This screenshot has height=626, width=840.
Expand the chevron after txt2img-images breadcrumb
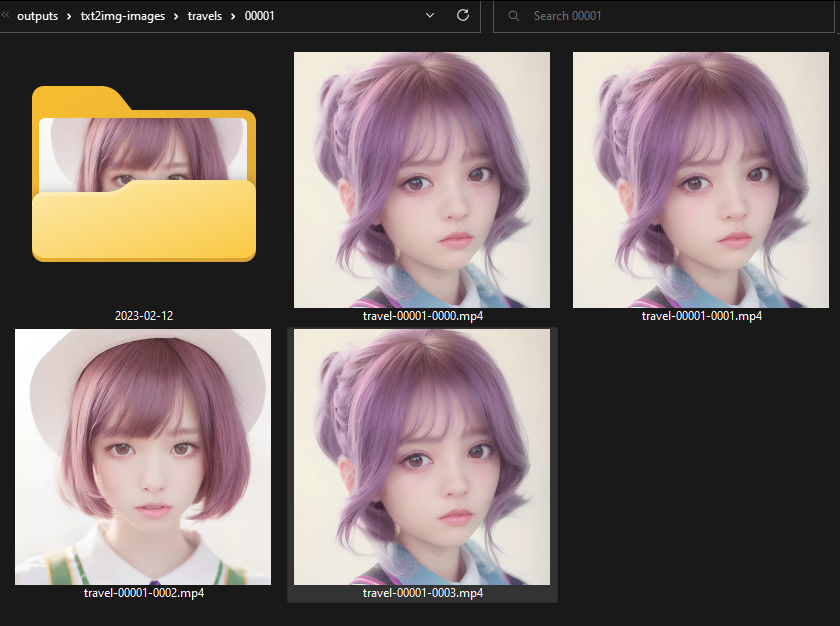point(176,16)
